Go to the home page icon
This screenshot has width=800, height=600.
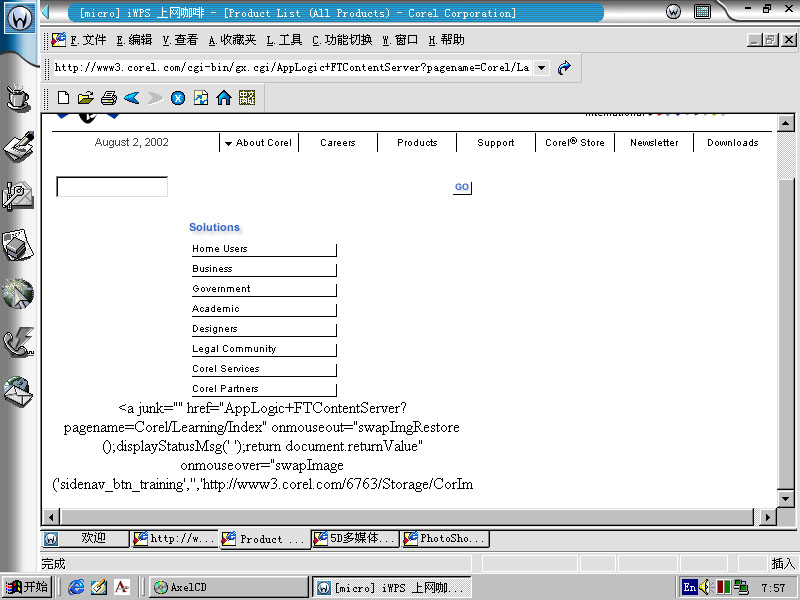point(223,97)
